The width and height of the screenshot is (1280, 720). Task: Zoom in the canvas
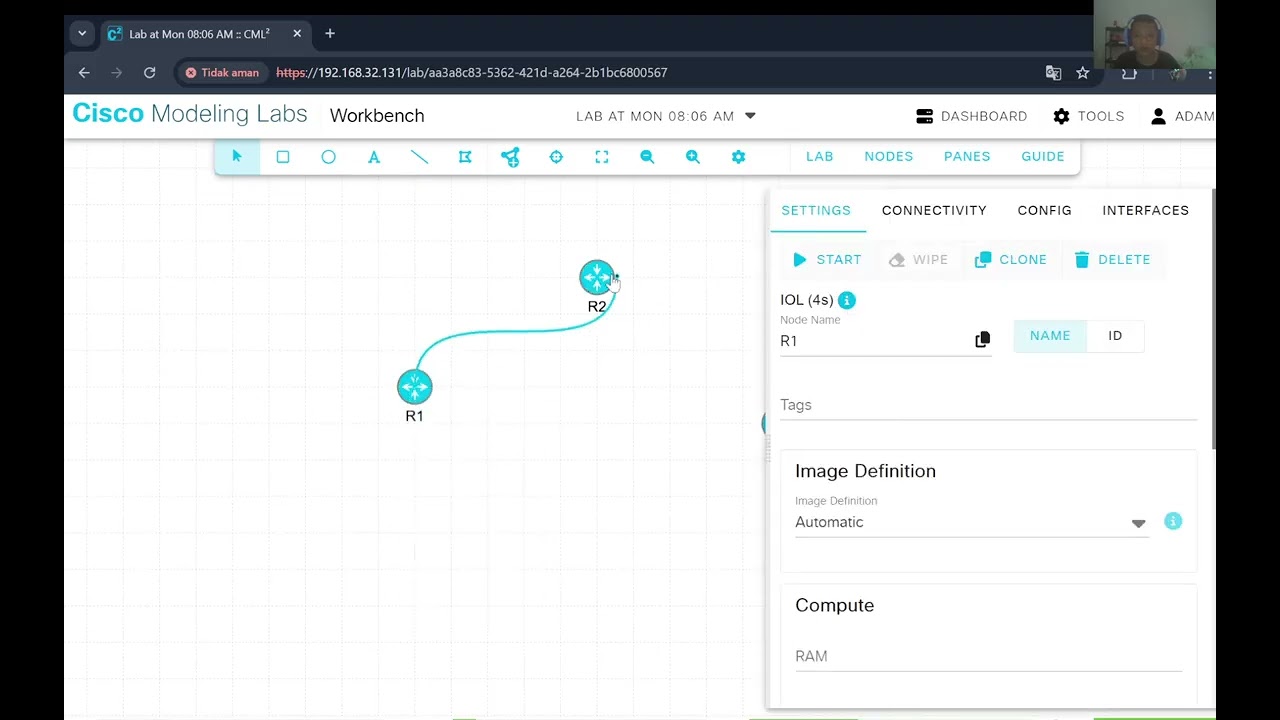[693, 157]
